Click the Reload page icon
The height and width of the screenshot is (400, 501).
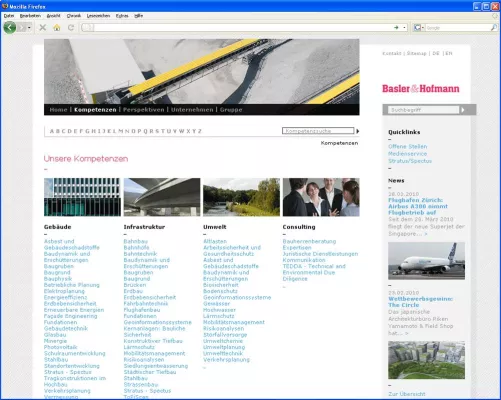pyautogui.click(x=71, y=28)
